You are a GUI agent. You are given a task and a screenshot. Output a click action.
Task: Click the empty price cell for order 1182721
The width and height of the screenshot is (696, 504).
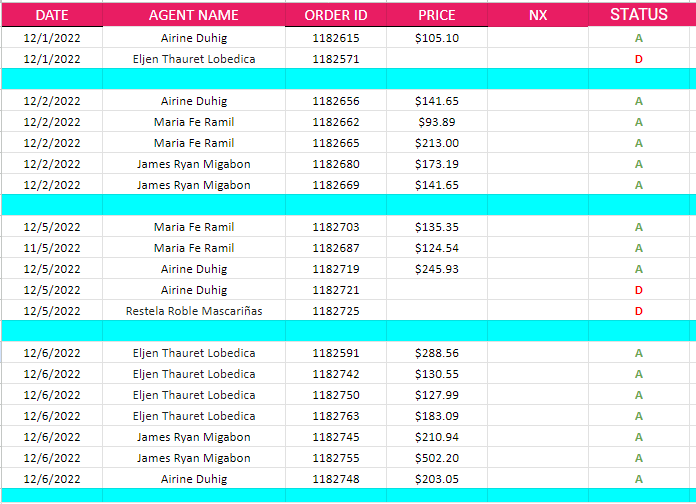point(436,290)
